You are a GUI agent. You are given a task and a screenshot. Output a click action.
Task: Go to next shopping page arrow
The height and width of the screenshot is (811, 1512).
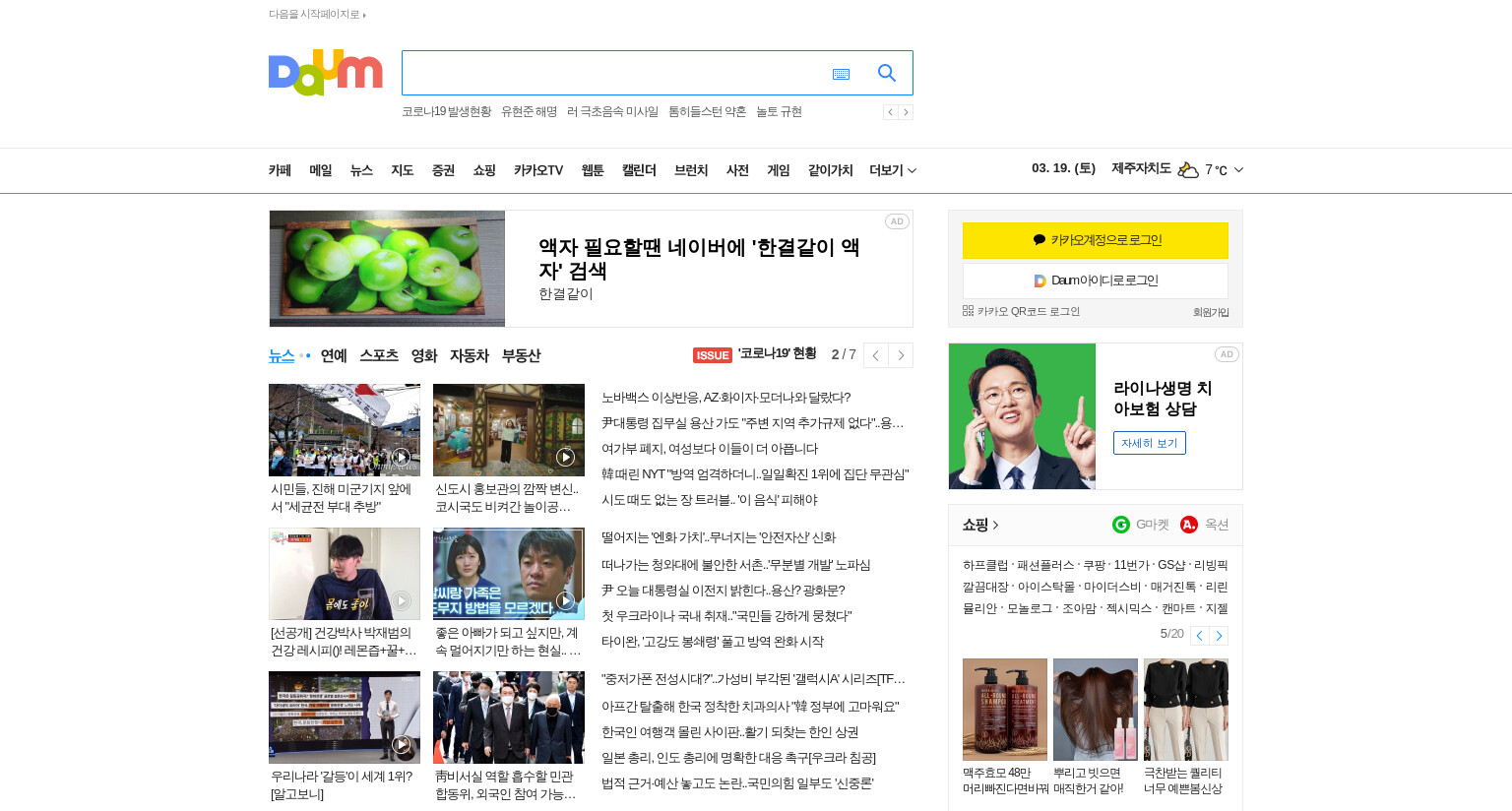pos(1219,636)
